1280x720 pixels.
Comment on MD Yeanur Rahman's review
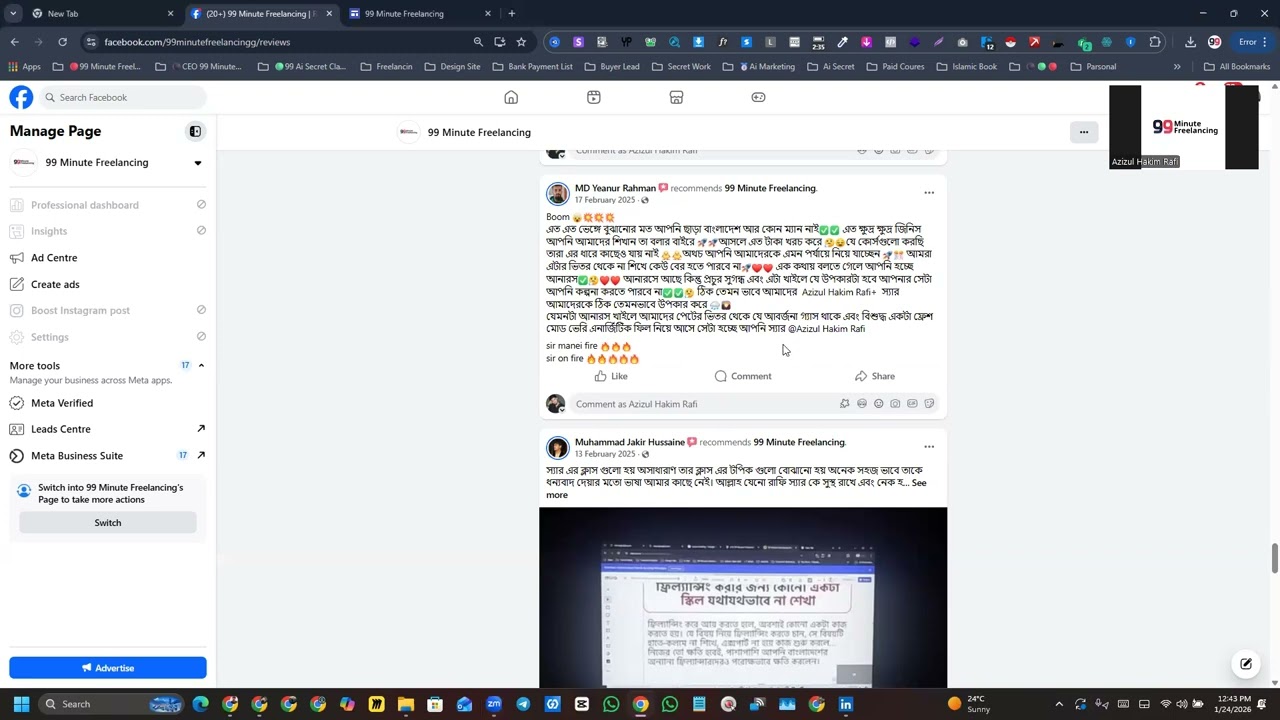743,376
